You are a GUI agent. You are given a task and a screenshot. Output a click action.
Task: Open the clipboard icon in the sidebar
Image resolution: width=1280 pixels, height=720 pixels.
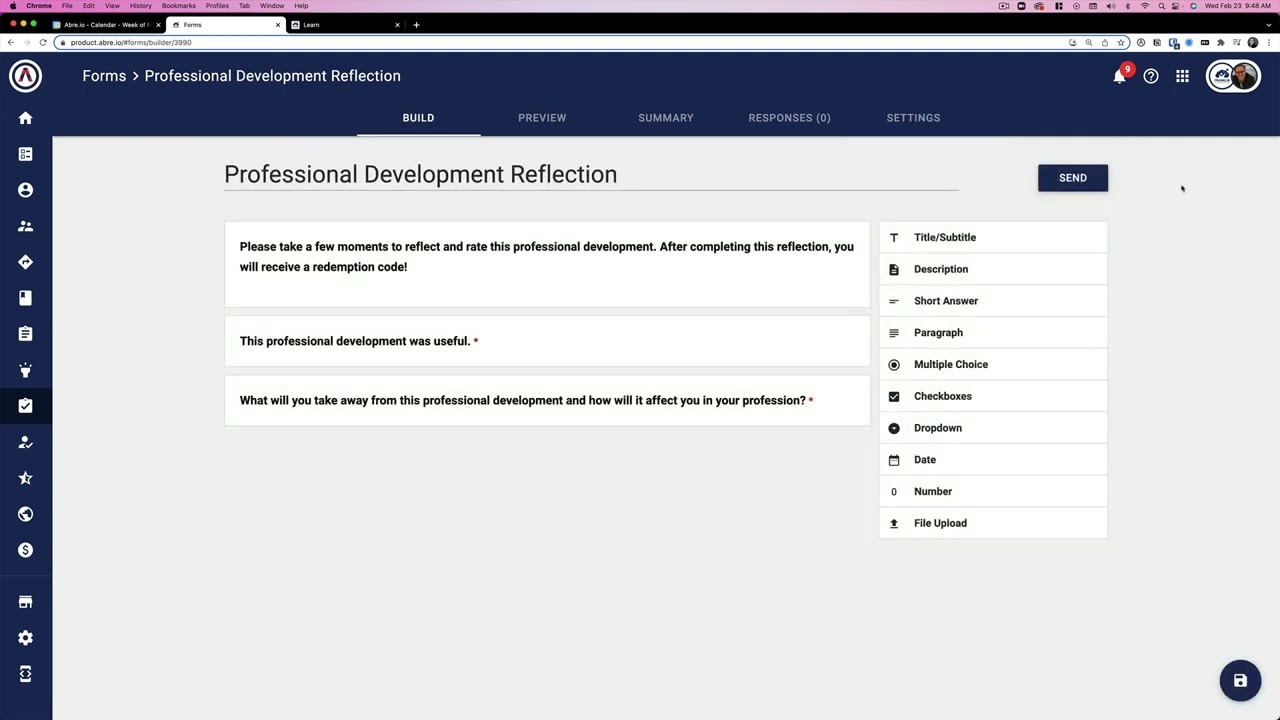pos(26,334)
